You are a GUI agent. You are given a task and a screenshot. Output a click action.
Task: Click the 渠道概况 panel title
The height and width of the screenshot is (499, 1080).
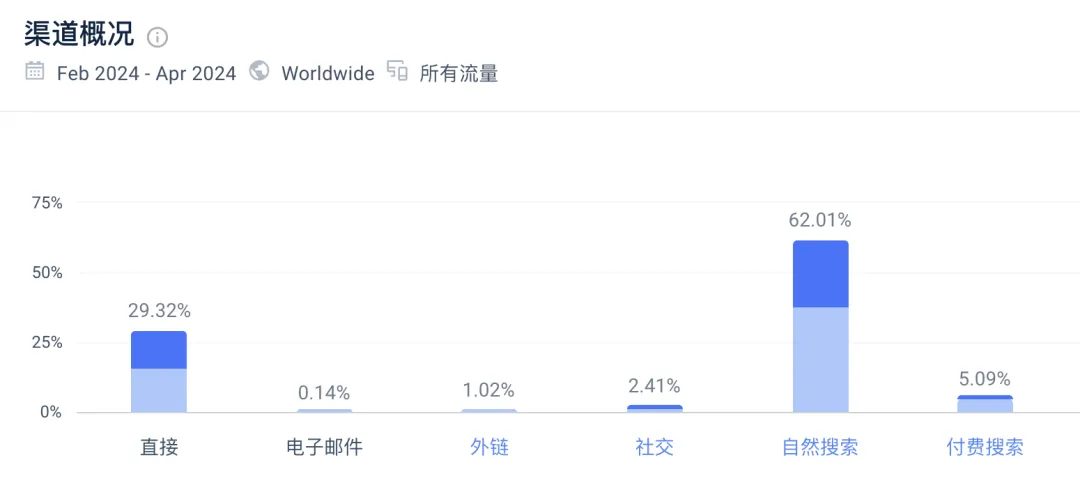click(79, 34)
